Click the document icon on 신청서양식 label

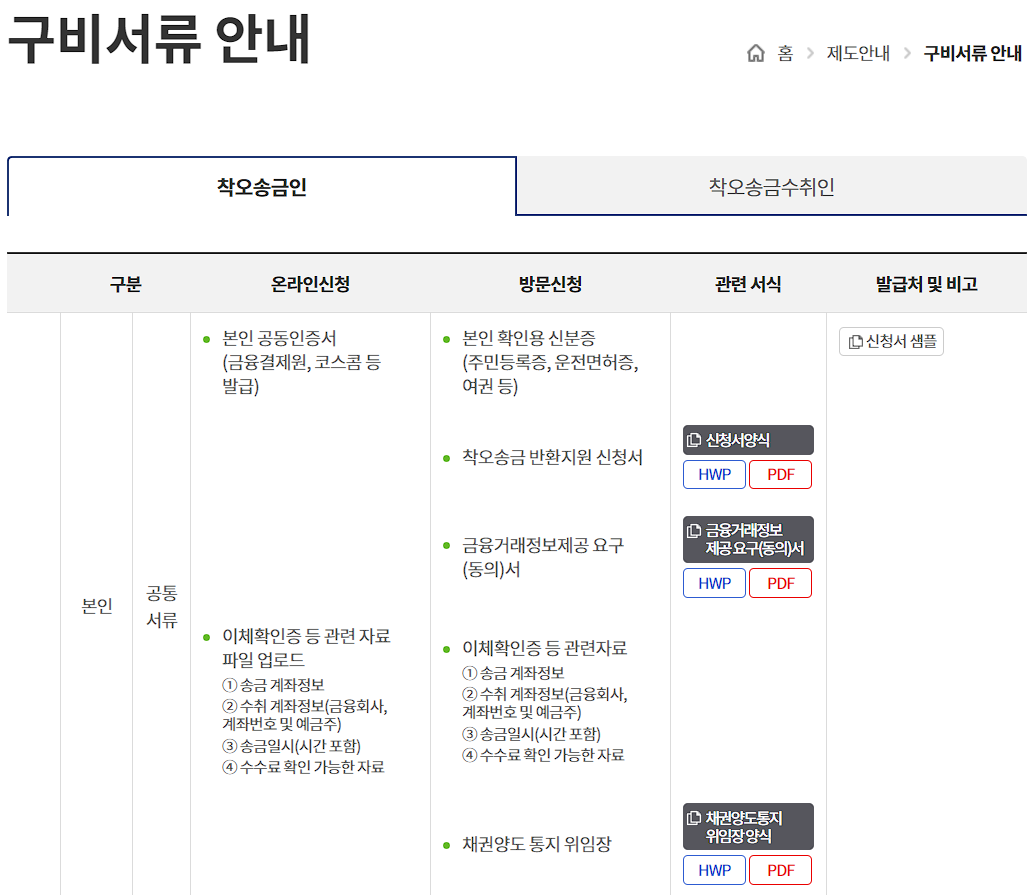[x=694, y=439]
